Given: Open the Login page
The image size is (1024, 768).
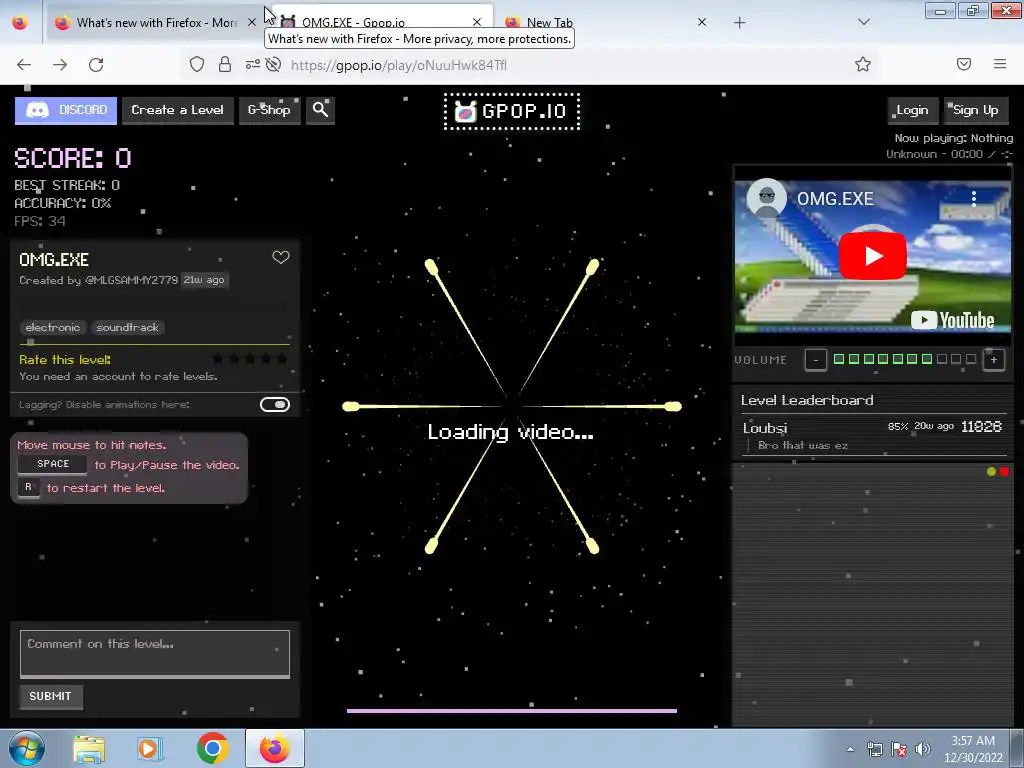Looking at the screenshot, I should 912,110.
